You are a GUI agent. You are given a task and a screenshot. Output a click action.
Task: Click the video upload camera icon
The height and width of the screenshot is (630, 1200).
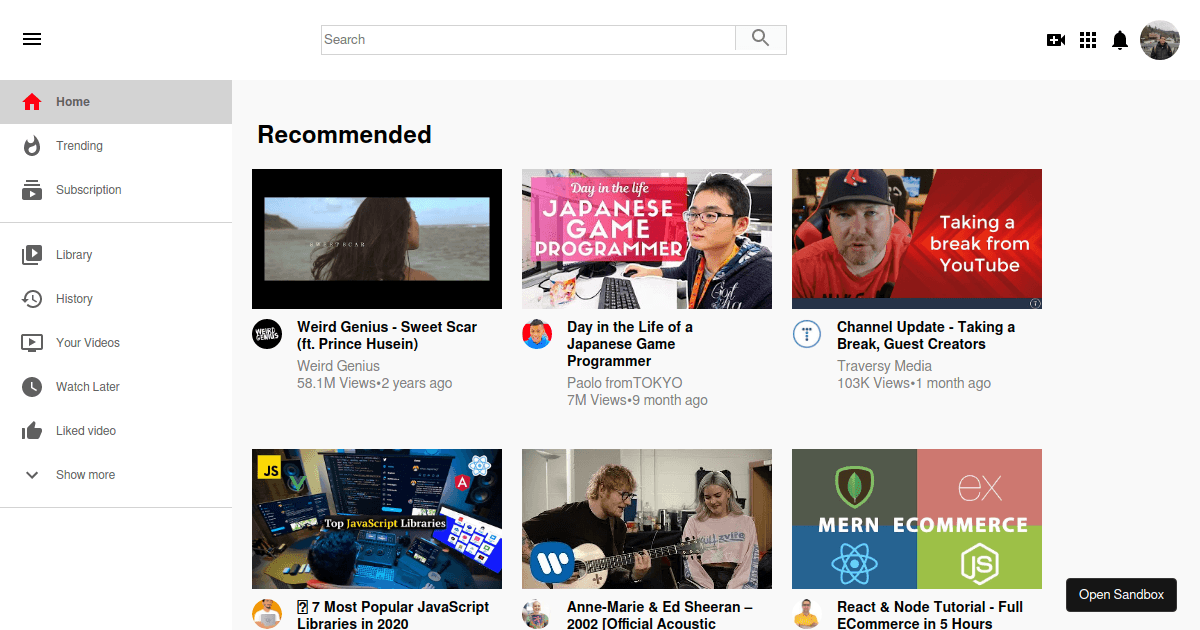[1056, 40]
